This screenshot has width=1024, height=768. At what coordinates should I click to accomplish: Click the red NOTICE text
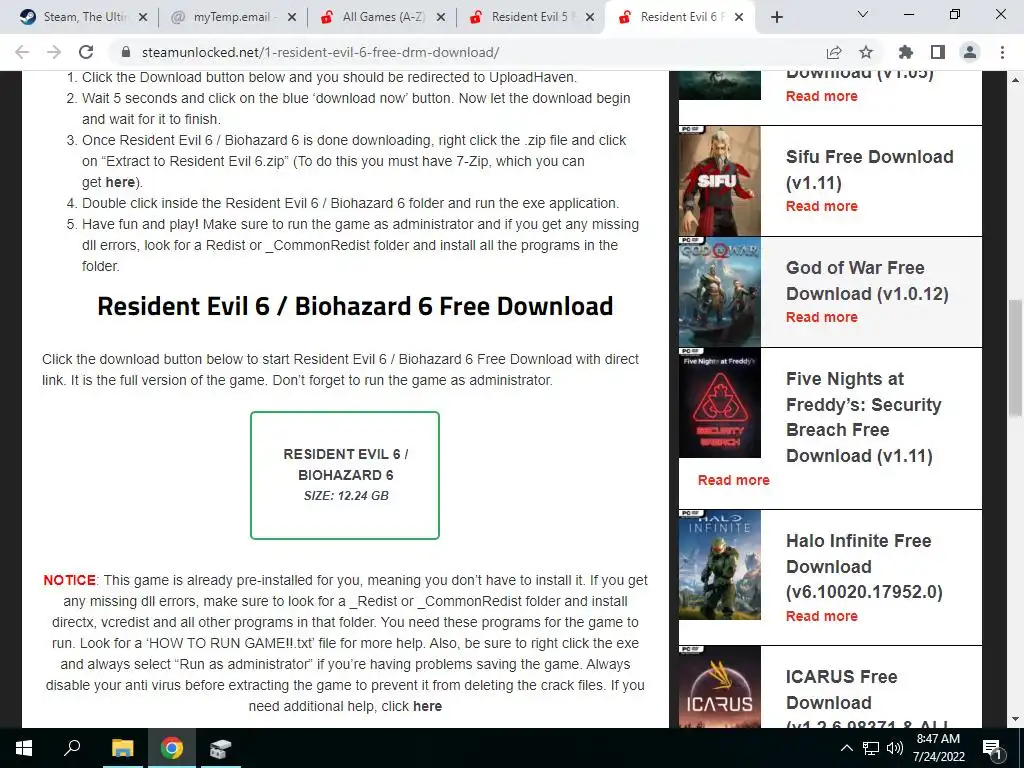pyautogui.click(x=69, y=580)
